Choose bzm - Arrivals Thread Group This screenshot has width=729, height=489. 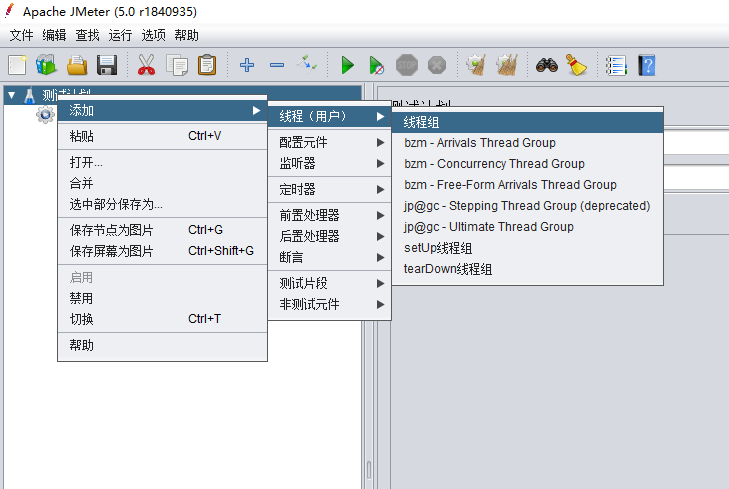tap(527, 143)
